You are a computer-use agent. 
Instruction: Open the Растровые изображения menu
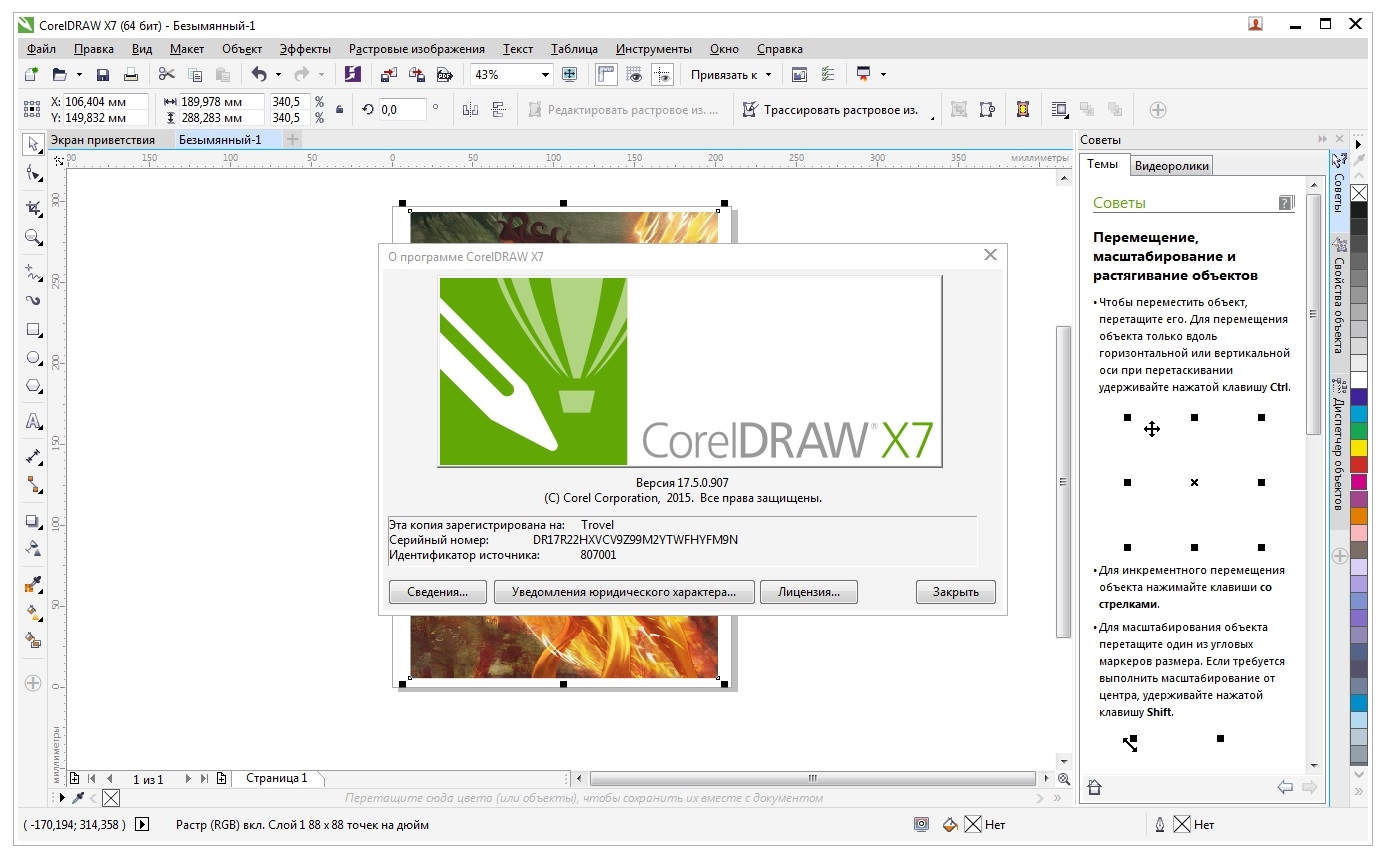click(x=417, y=48)
